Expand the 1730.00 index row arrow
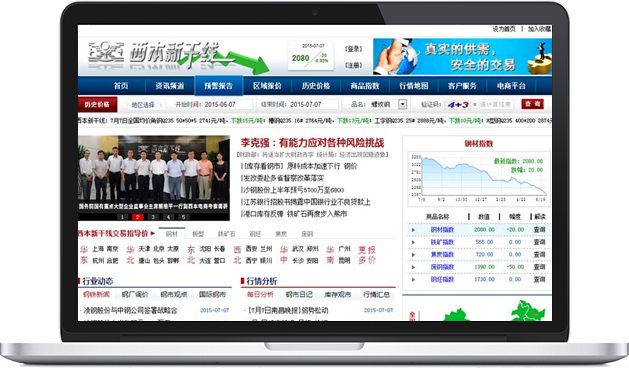629x368 pixels. (413, 280)
